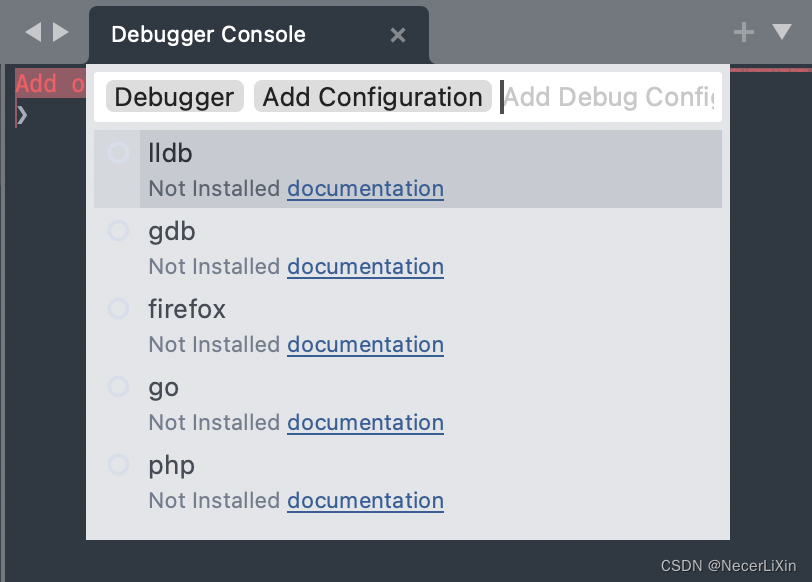Select the php radio button
812x582 pixels.
(118, 465)
